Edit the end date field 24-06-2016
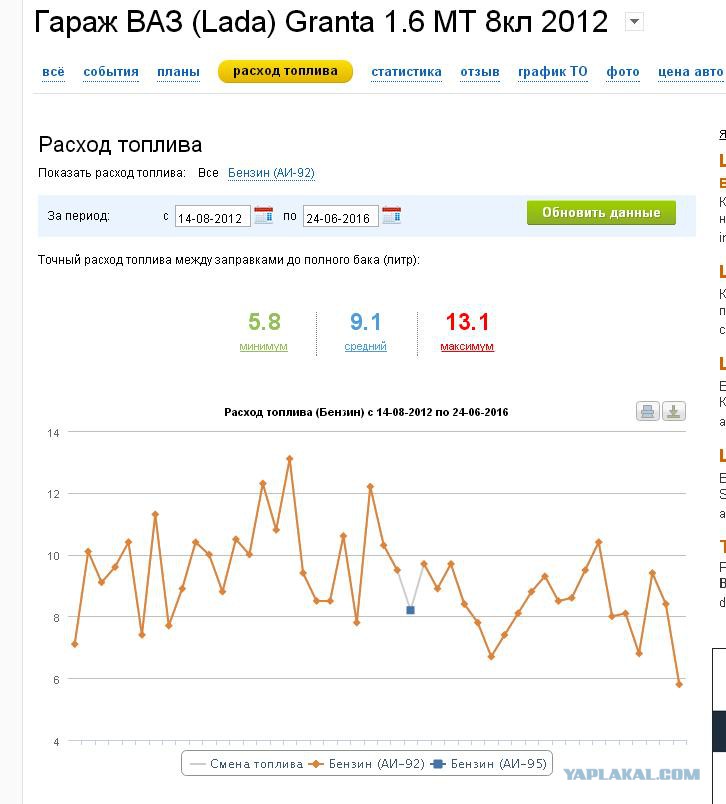This screenshot has width=726, height=804. point(341,216)
